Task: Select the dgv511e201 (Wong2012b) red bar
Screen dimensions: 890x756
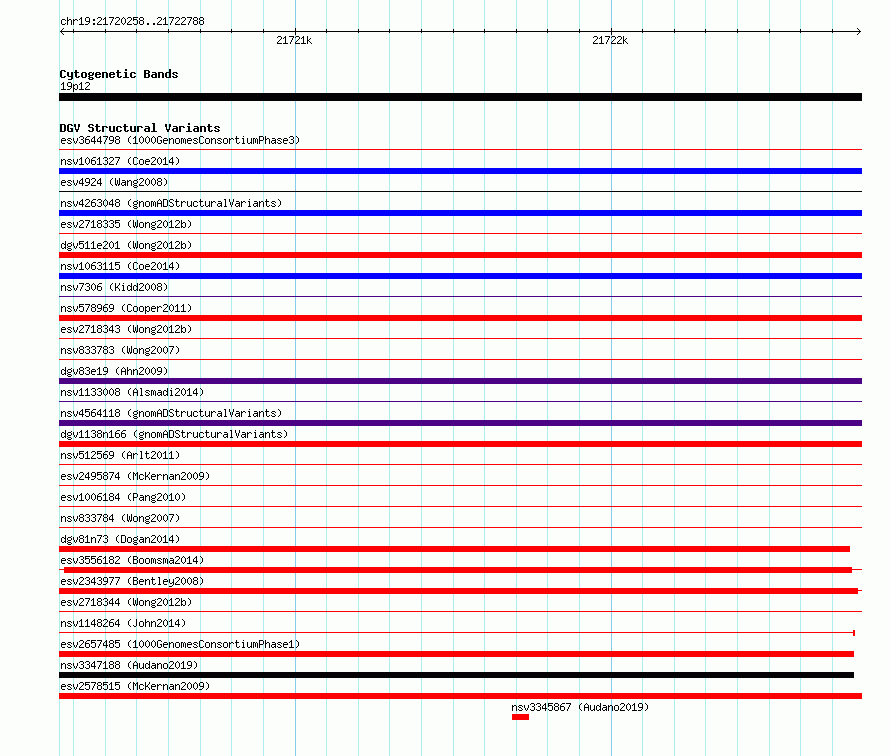Action: coord(460,255)
